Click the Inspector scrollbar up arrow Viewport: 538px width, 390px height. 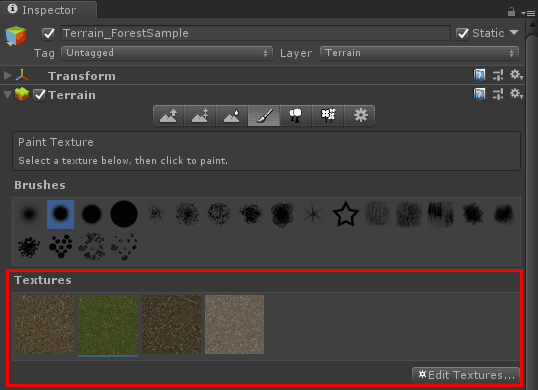click(532, 25)
